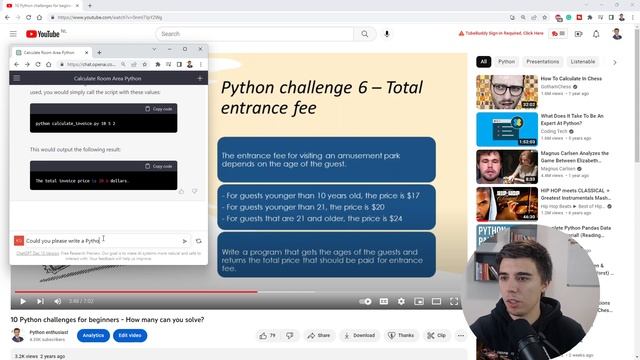Click the Download button
Screen dimensions: 640x360
pos(360,336)
